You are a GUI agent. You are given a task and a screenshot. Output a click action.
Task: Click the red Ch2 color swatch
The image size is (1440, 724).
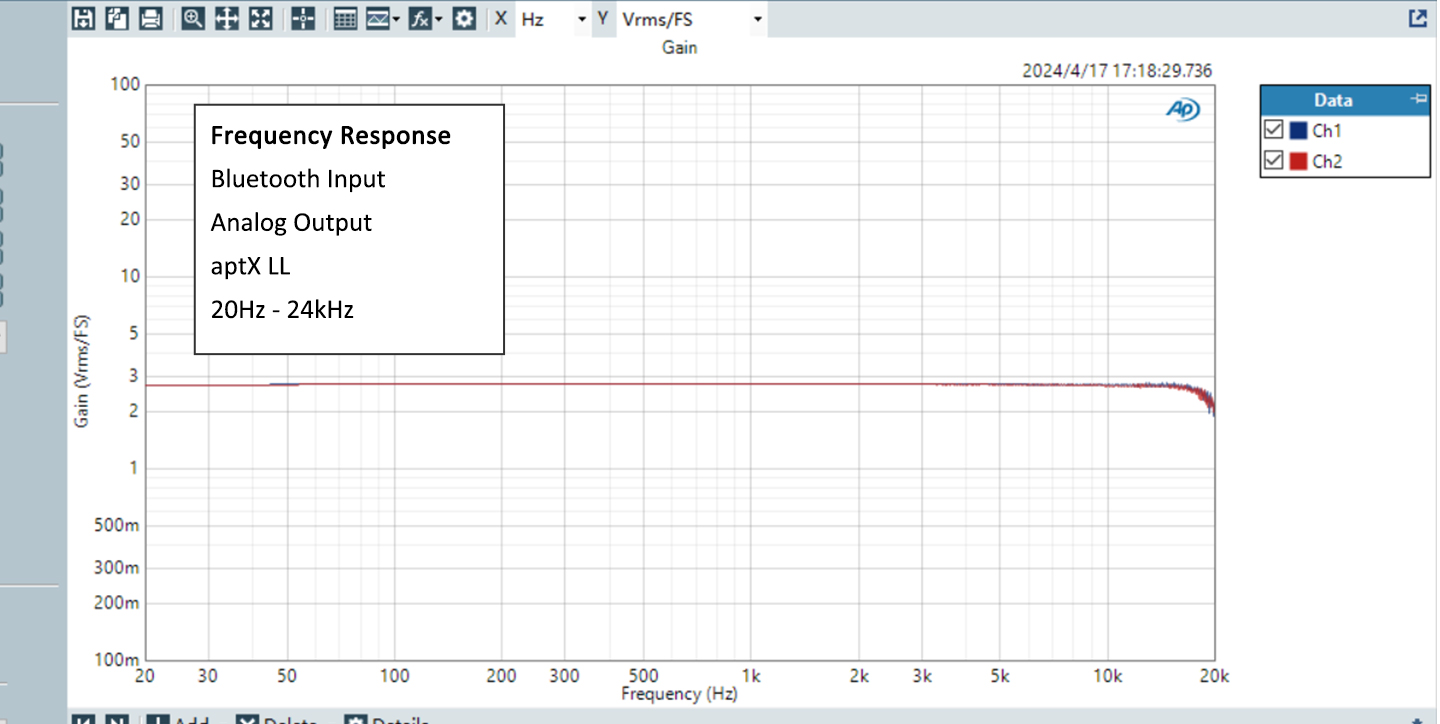(1298, 161)
